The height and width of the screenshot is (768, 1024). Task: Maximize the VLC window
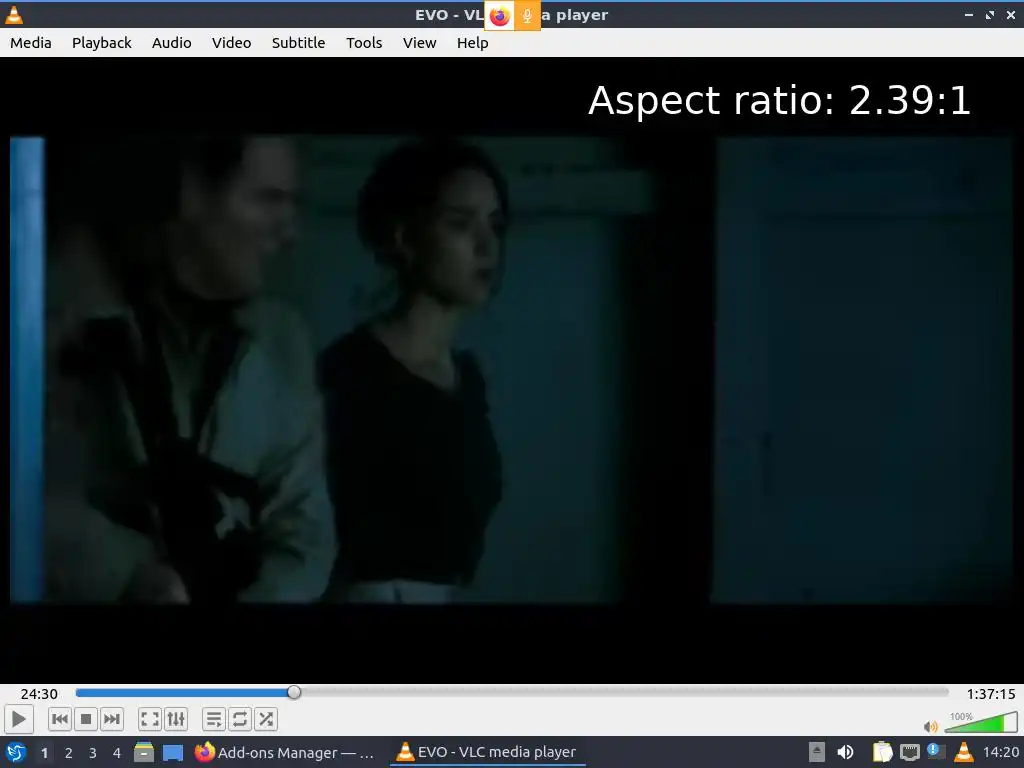pyautogui.click(x=990, y=15)
